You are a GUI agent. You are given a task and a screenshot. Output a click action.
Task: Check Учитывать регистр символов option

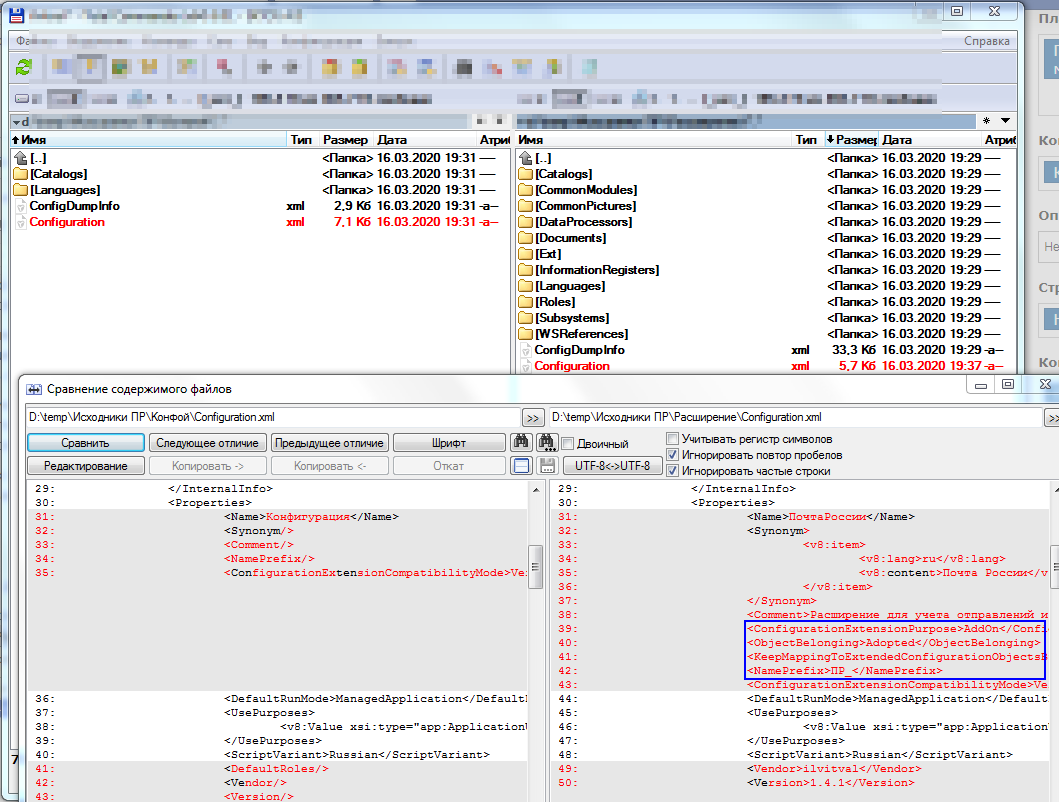click(x=673, y=439)
